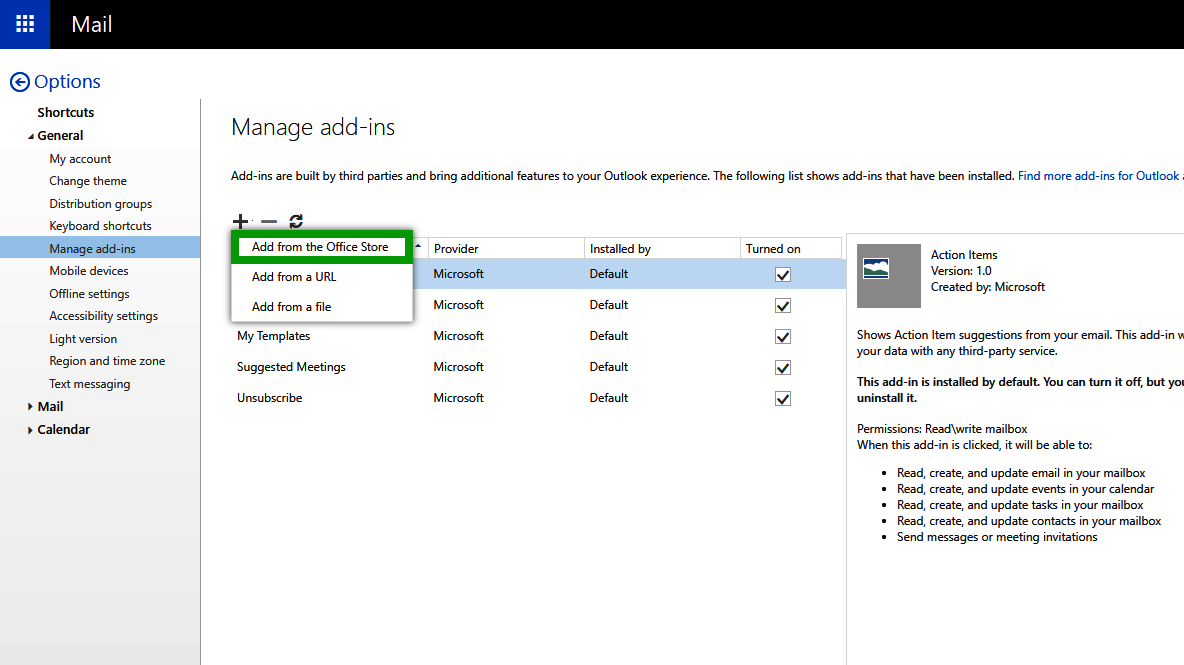Uncheck the My Templates add-in
Viewport: 1184px width, 665px height.
(x=783, y=337)
